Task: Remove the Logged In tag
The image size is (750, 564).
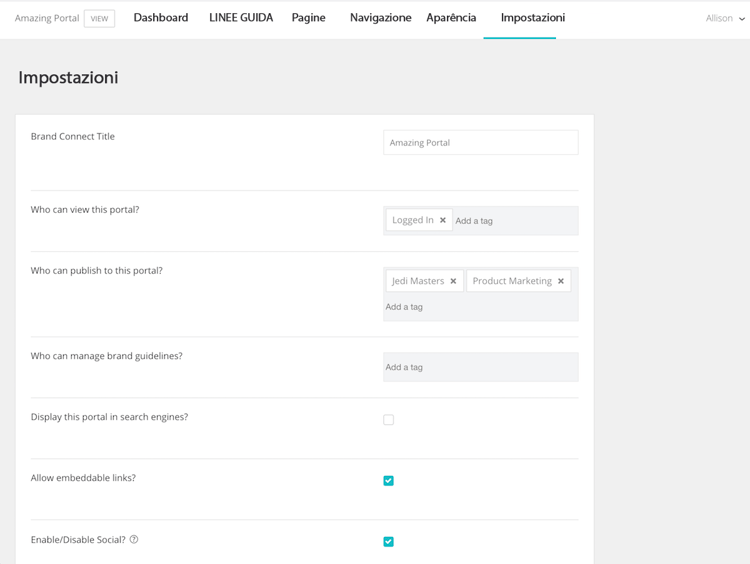Action: (443, 221)
